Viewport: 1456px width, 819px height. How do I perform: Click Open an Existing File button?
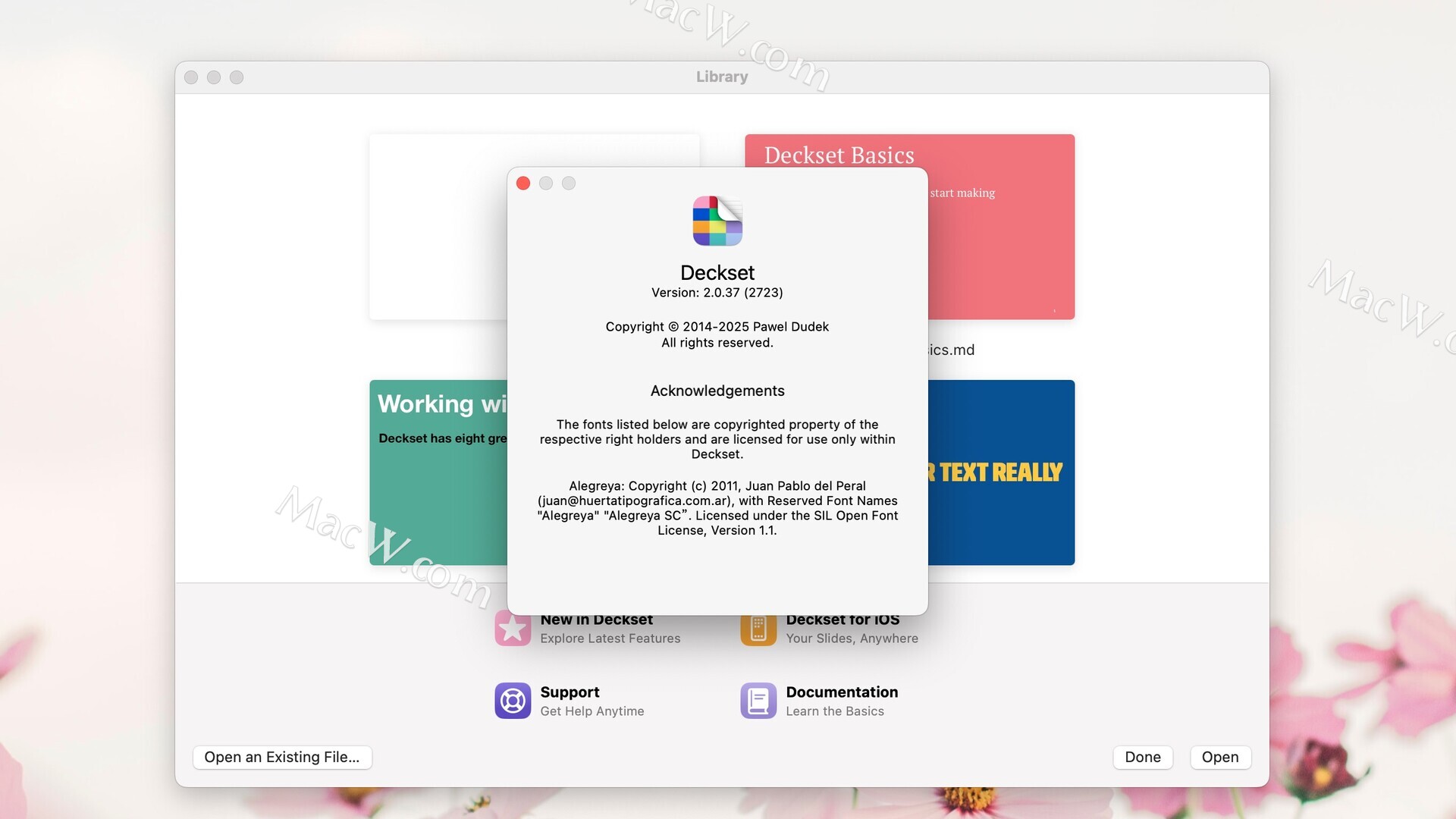(282, 757)
